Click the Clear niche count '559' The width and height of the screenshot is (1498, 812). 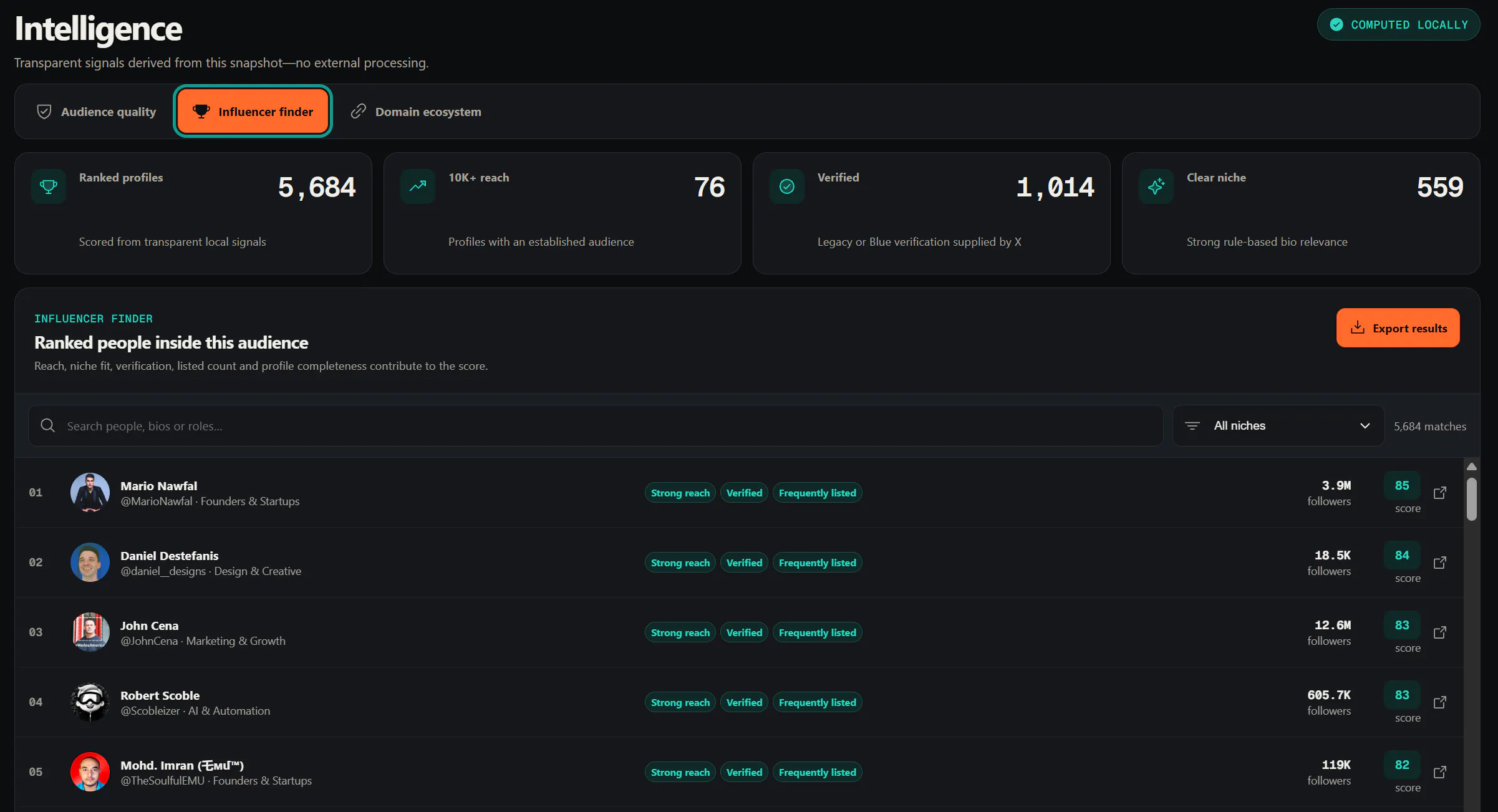pyautogui.click(x=1440, y=187)
